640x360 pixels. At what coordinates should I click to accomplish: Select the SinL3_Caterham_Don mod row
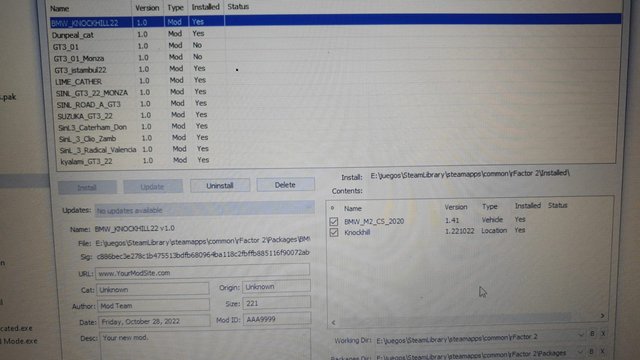(336, 127)
